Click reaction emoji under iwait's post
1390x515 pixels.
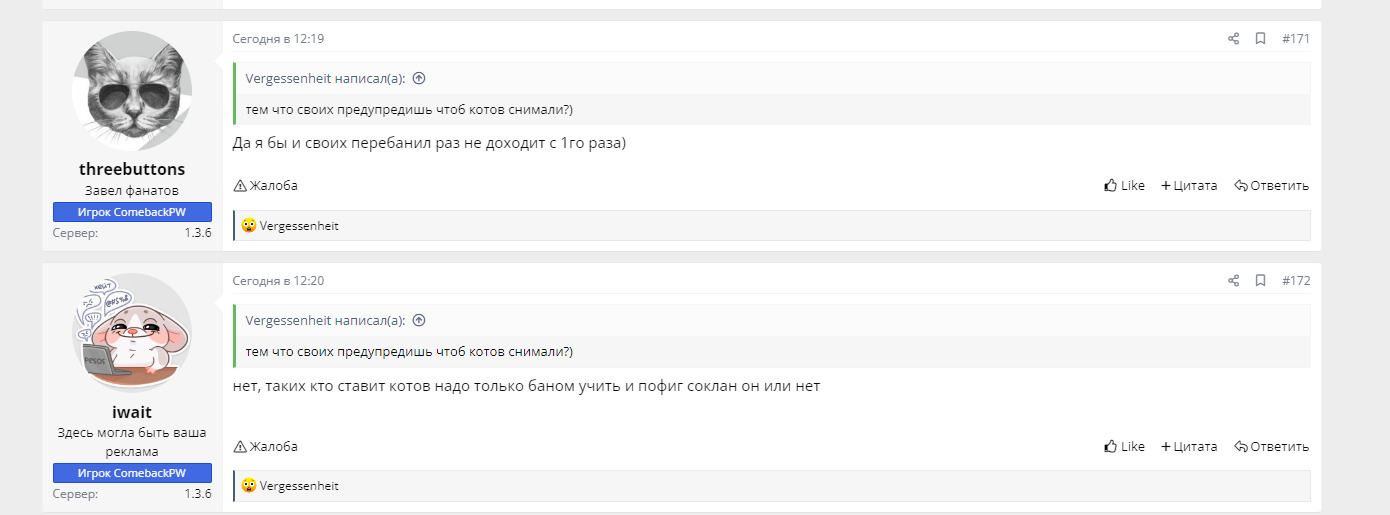(249, 486)
